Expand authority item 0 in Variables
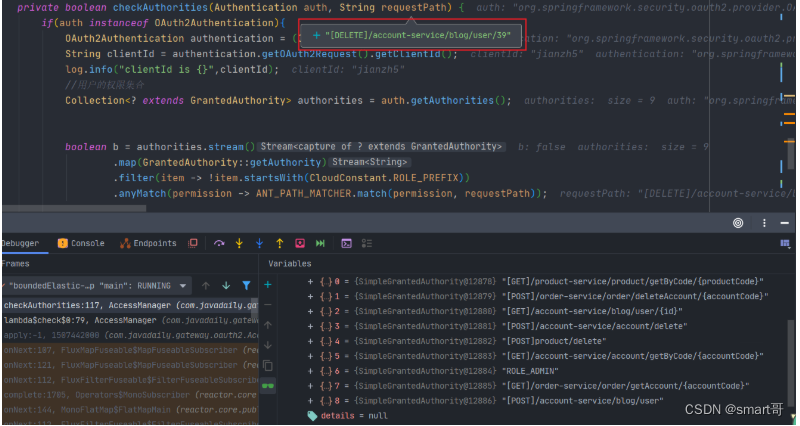The height and width of the screenshot is (426, 800). pos(310,282)
